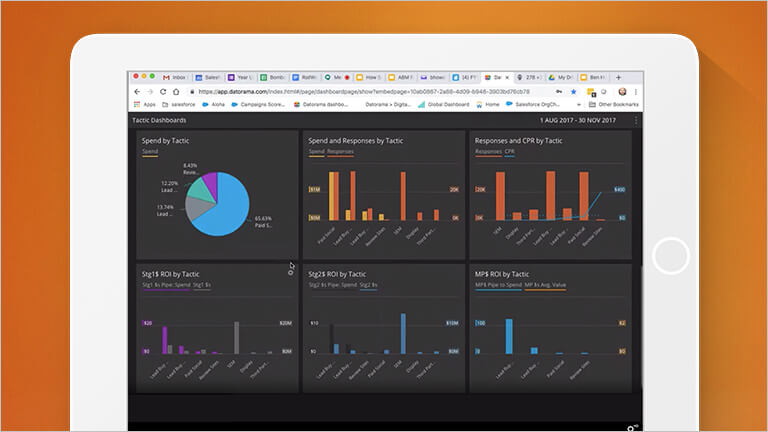Click the Stg2$ ROI by Tactic title

(x=337, y=274)
